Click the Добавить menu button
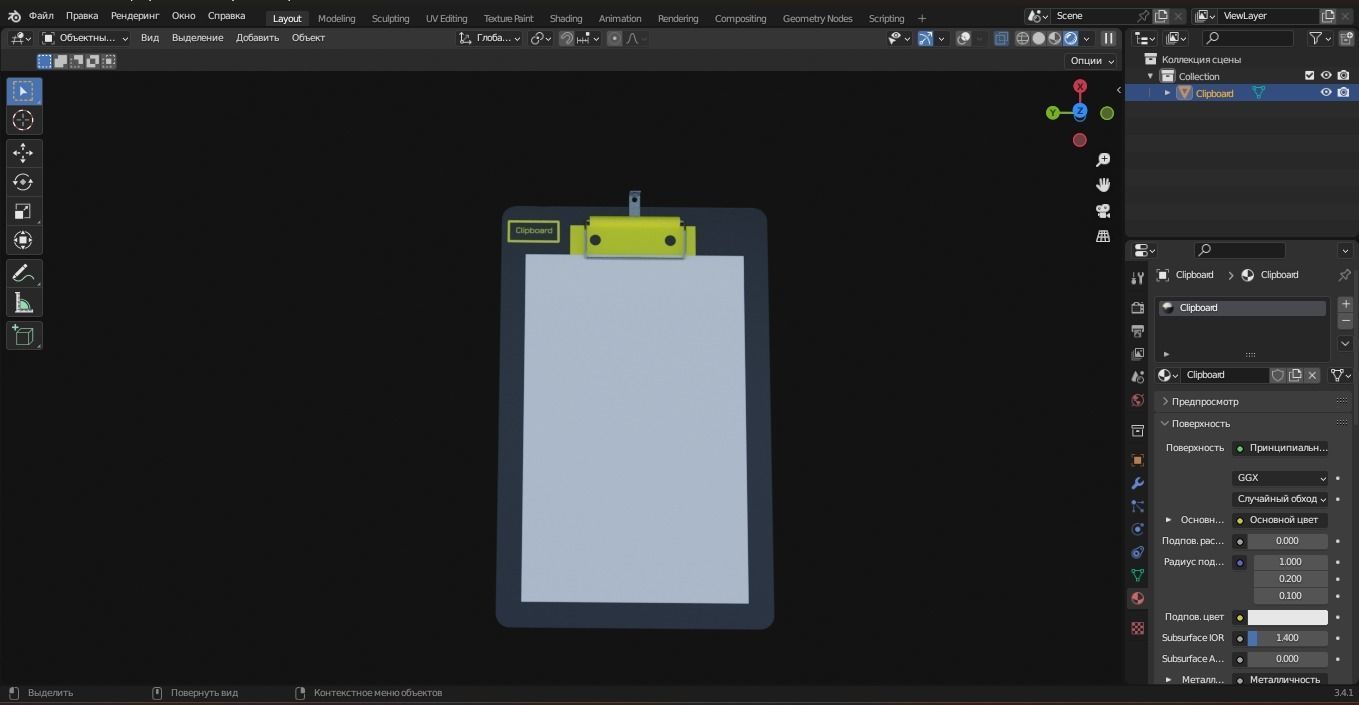The width and height of the screenshot is (1359, 705). [256, 37]
